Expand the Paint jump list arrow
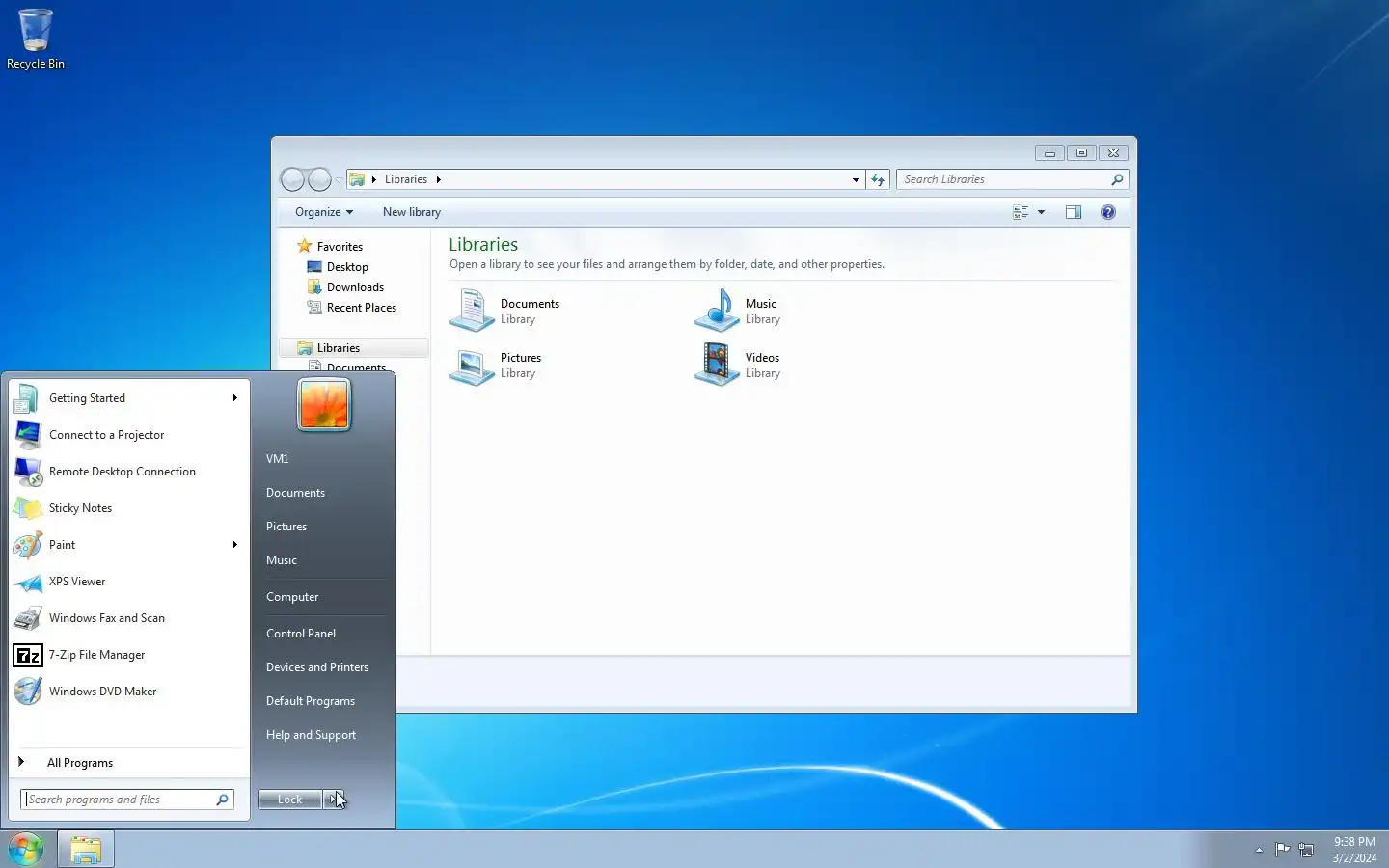The width and height of the screenshot is (1389, 868). 234,545
